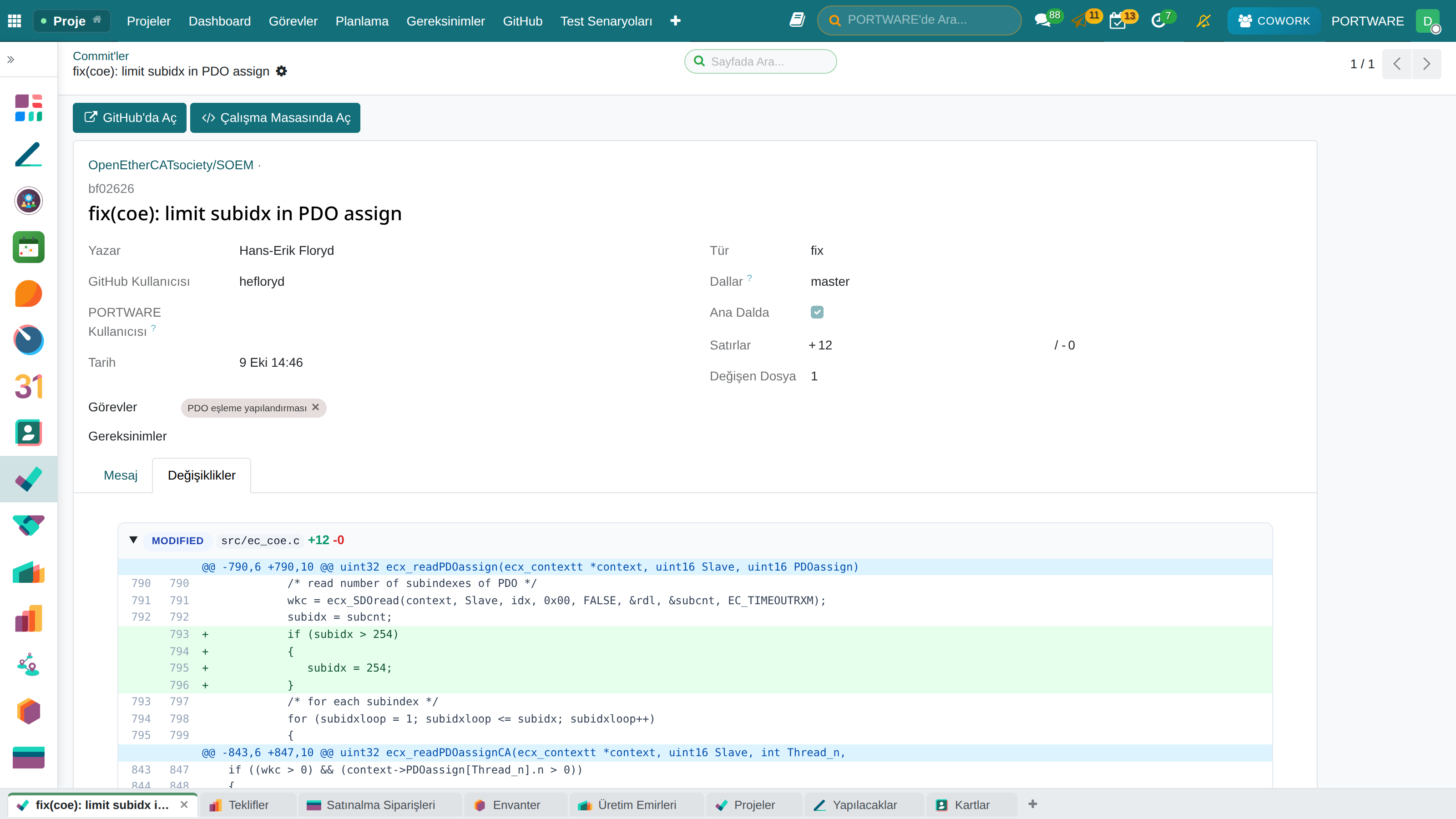Toggle the Ana Dalda checkbox
The image size is (1456, 819).
click(817, 312)
